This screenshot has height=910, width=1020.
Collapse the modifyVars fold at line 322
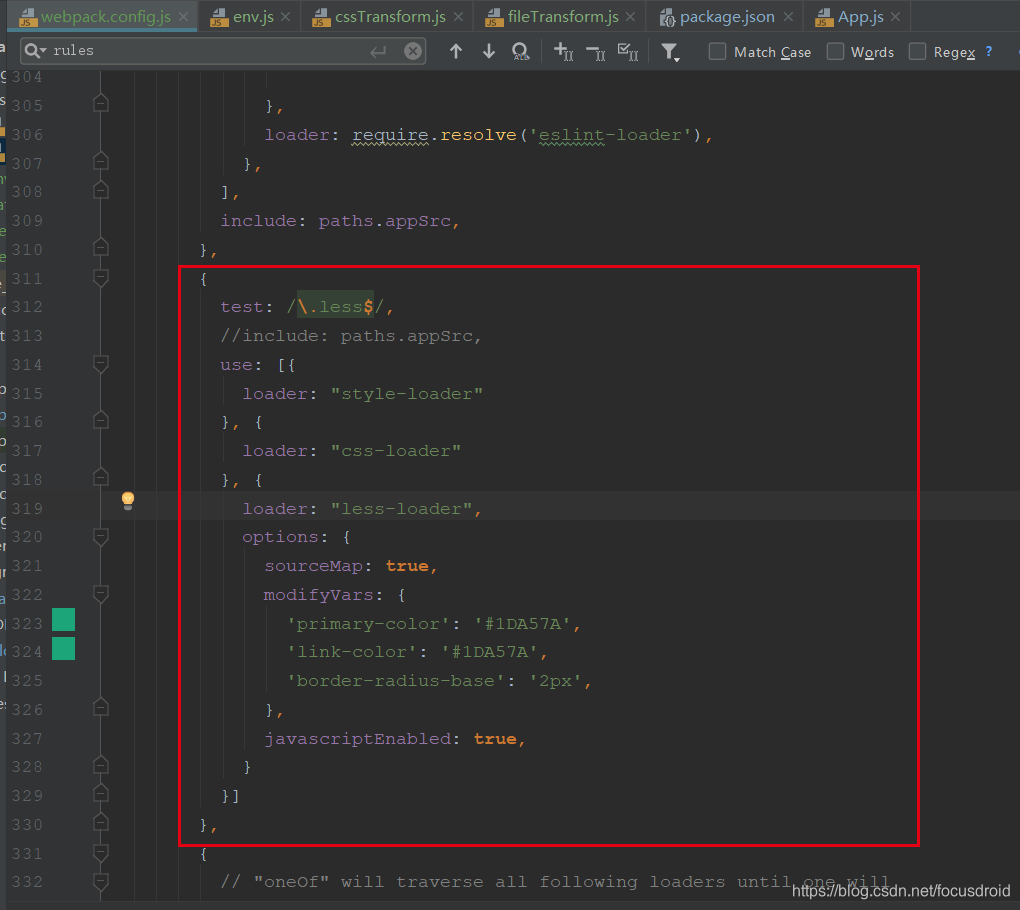101,593
